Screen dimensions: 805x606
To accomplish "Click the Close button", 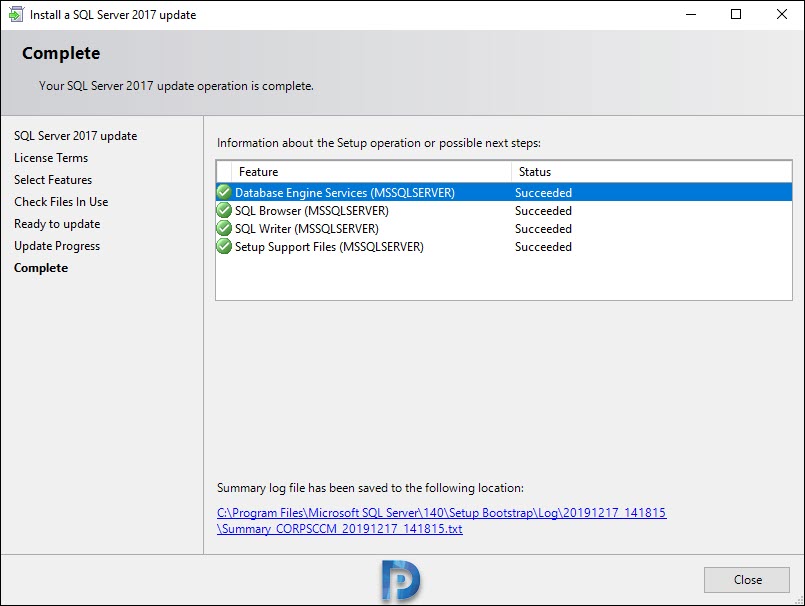I will [x=746, y=580].
